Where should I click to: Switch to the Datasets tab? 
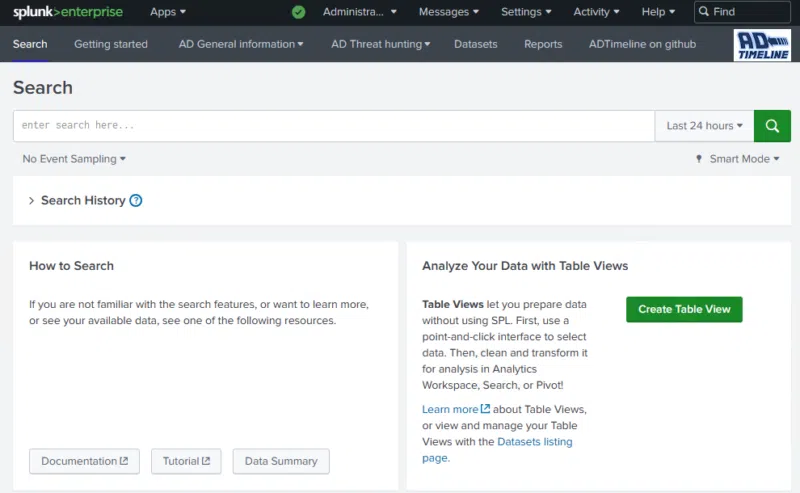pyautogui.click(x=477, y=44)
